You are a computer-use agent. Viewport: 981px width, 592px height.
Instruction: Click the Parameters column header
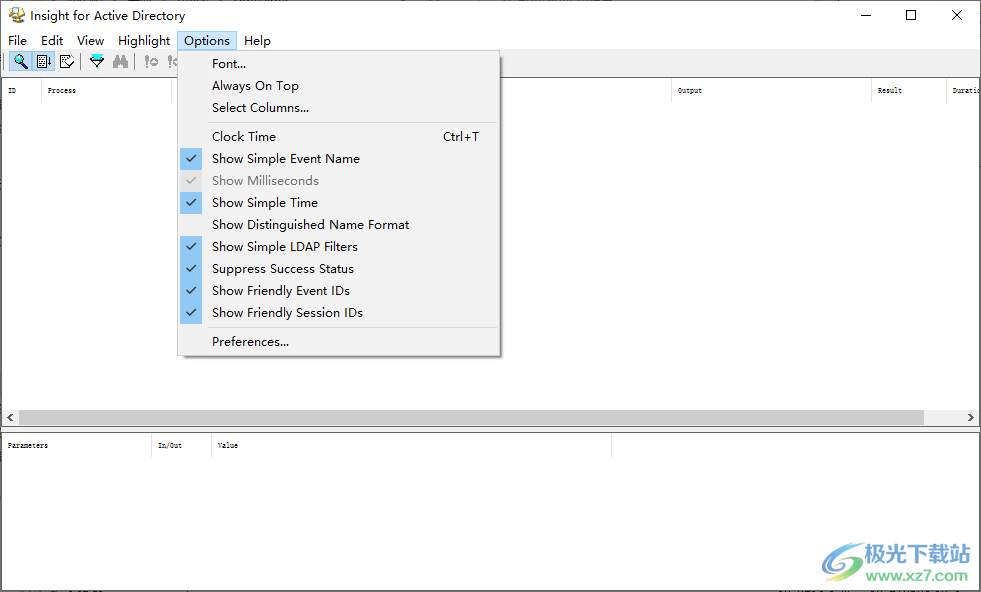click(76, 445)
